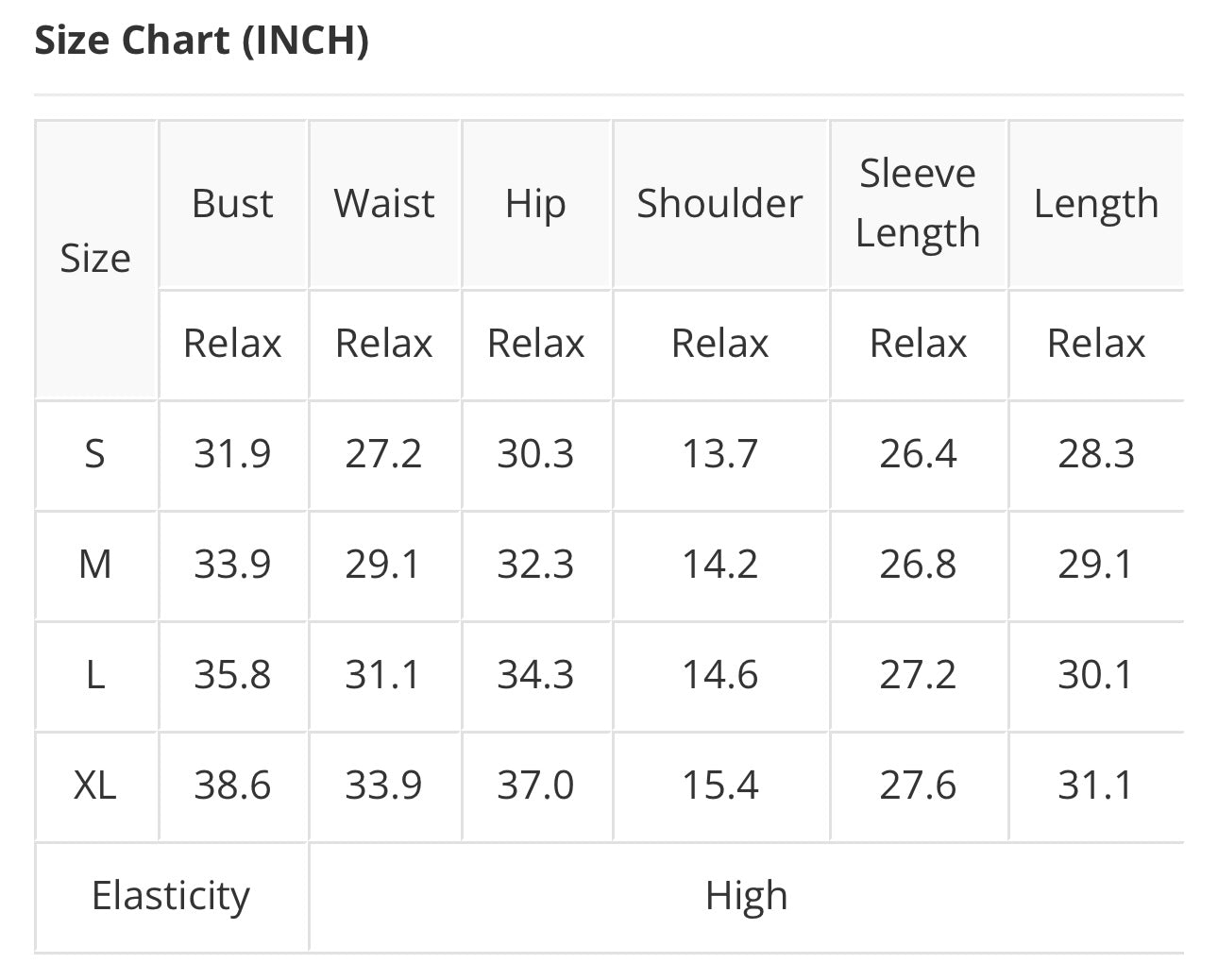Click the Hip column header
Viewport: 1218px width, 980px height.
[x=535, y=203]
